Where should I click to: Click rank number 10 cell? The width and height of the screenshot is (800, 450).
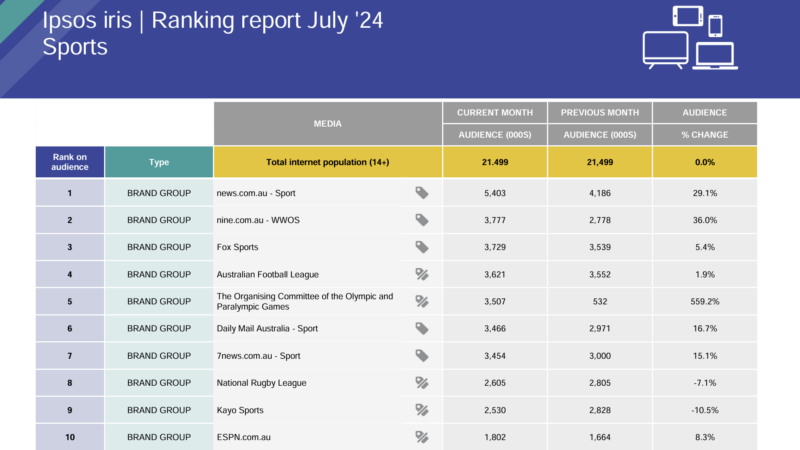[70, 437]
